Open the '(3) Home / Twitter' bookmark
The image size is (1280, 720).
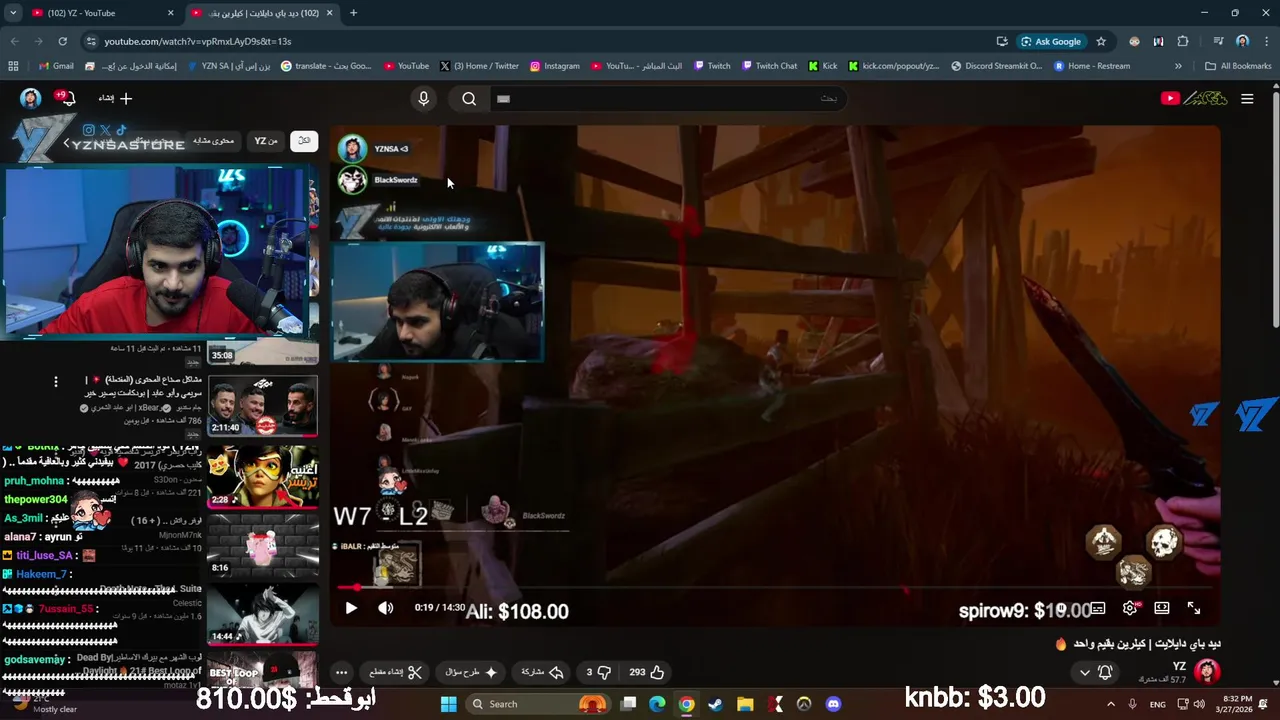tap(479, 66)
